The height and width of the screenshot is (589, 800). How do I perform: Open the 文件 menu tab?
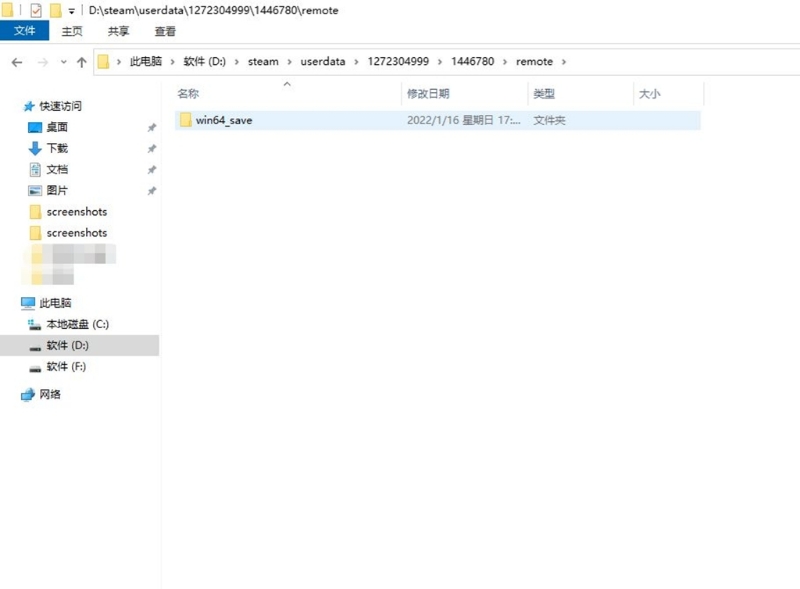[24, 31]
